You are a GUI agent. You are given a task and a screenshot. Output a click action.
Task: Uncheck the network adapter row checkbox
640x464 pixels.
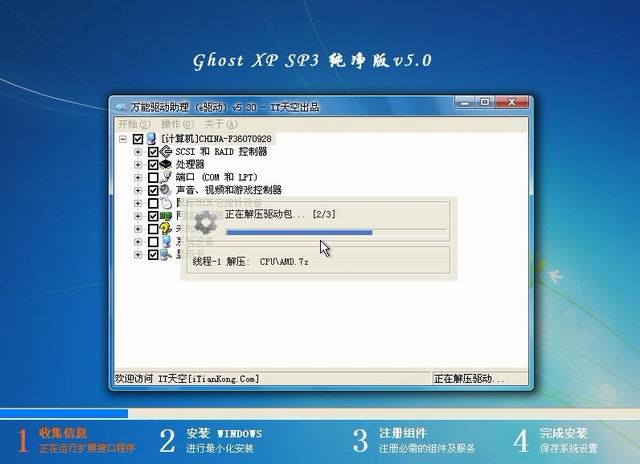pyautogui.click(x=153, y=216)
